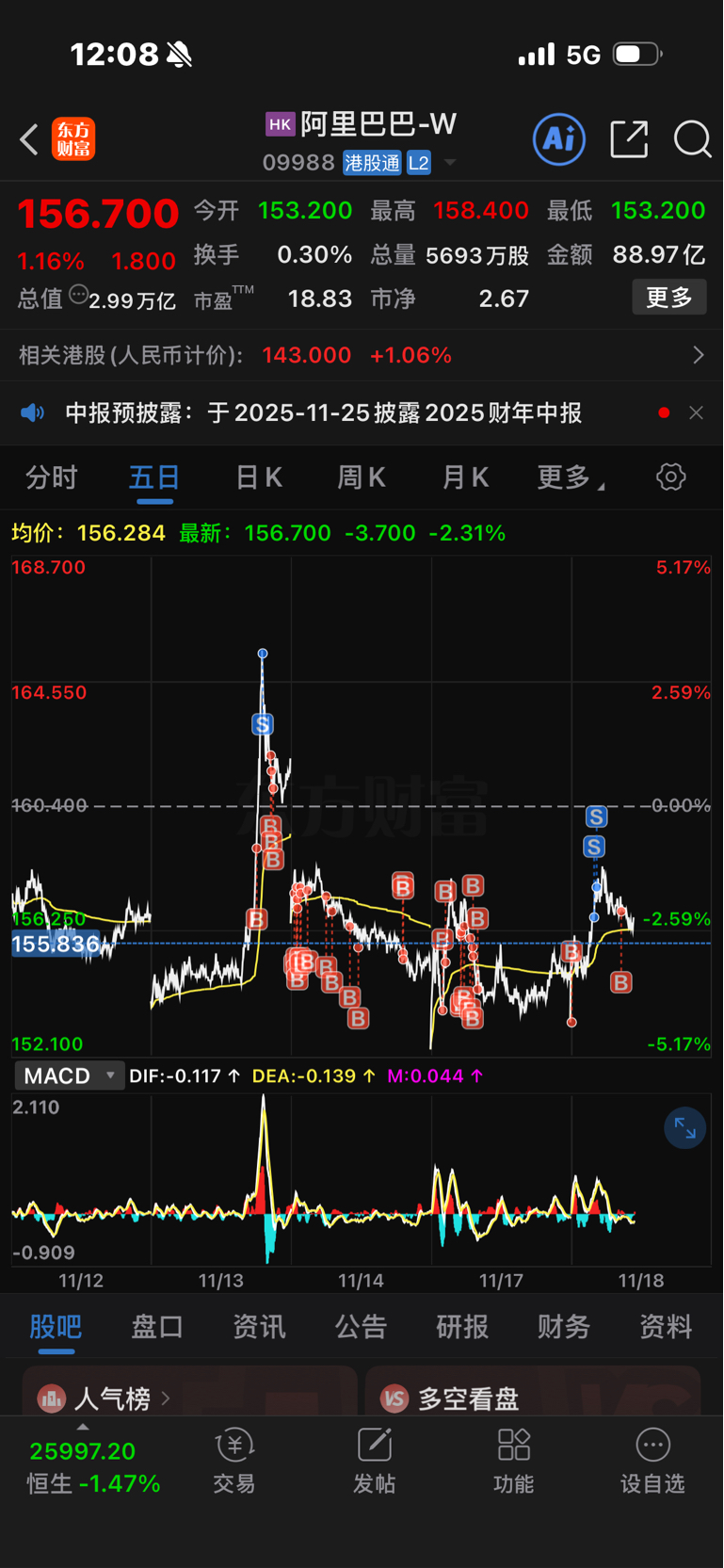Expand the 恒生 index bar arrow

82,1427
